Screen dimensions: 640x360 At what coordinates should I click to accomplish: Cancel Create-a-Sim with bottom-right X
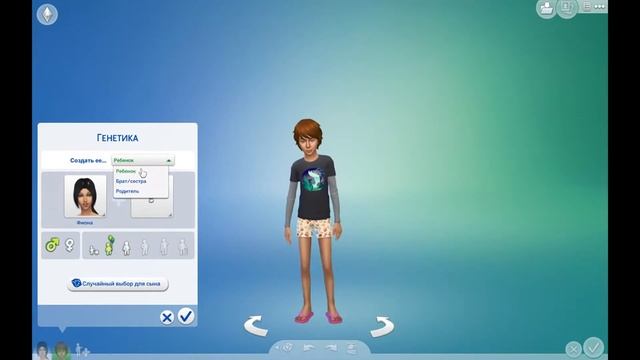[573, 349]
